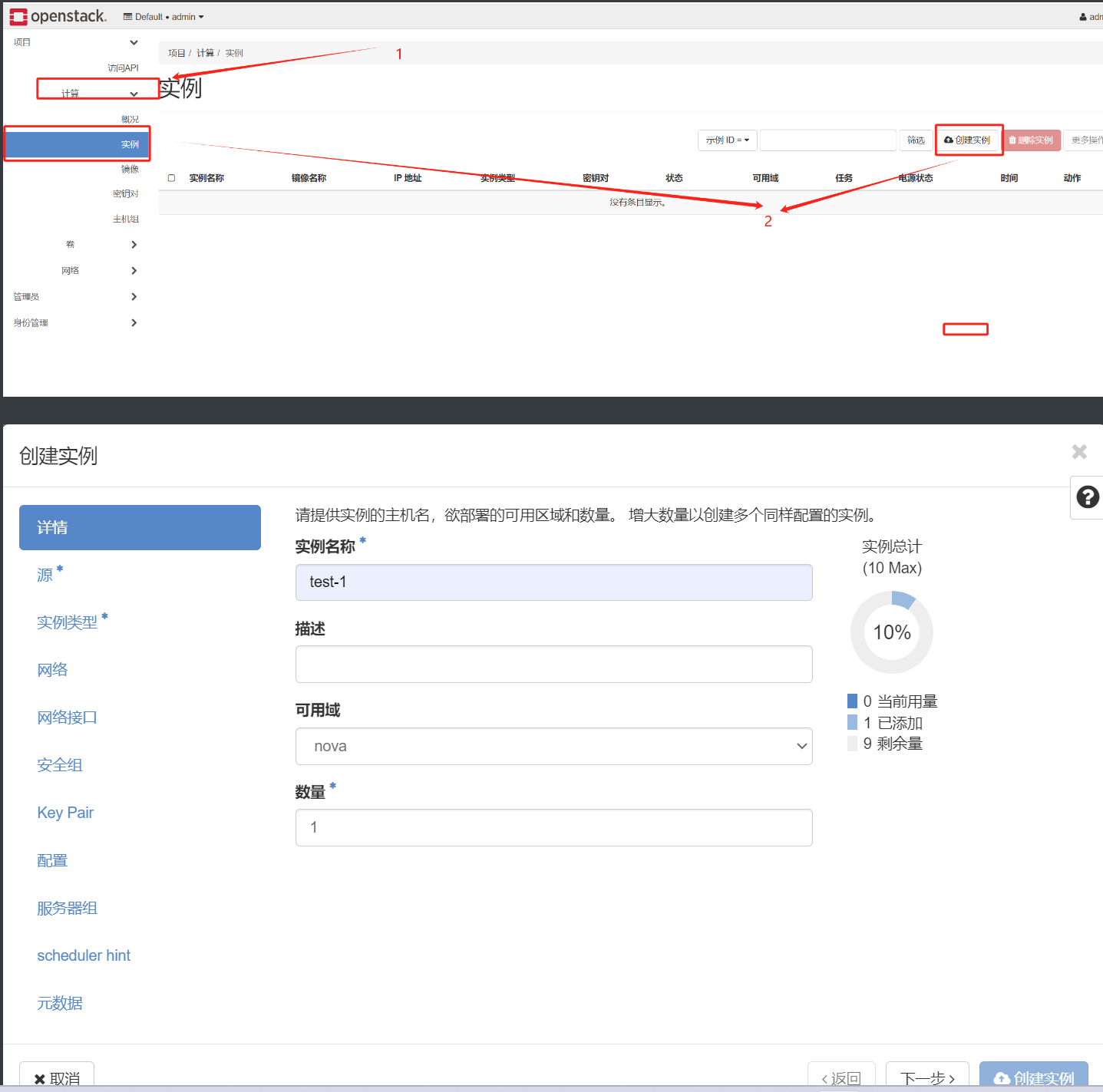Viewport: 1103px width, 1092px height.
Task: Click the 筛选 filter button
Action: (x=916, y=140)
